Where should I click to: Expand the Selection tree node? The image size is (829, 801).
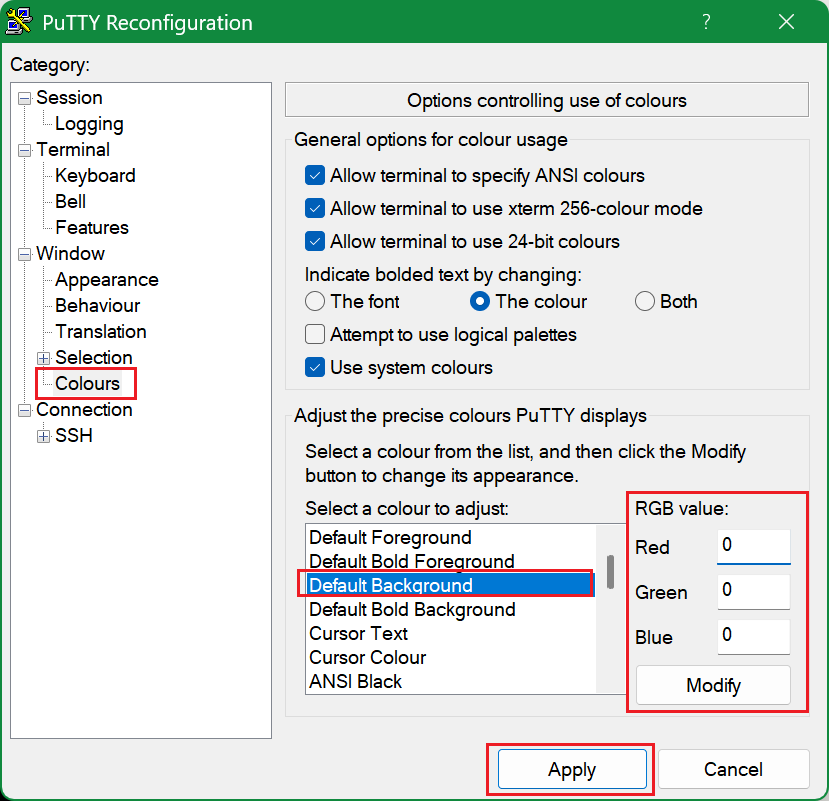[43, 358]
